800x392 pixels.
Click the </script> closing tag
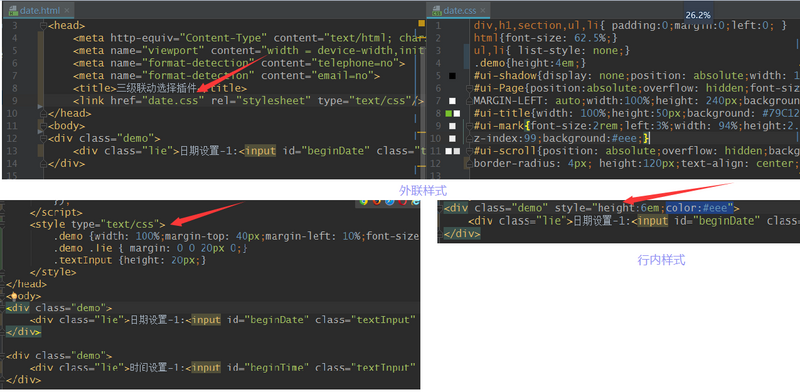coord(56,212)
